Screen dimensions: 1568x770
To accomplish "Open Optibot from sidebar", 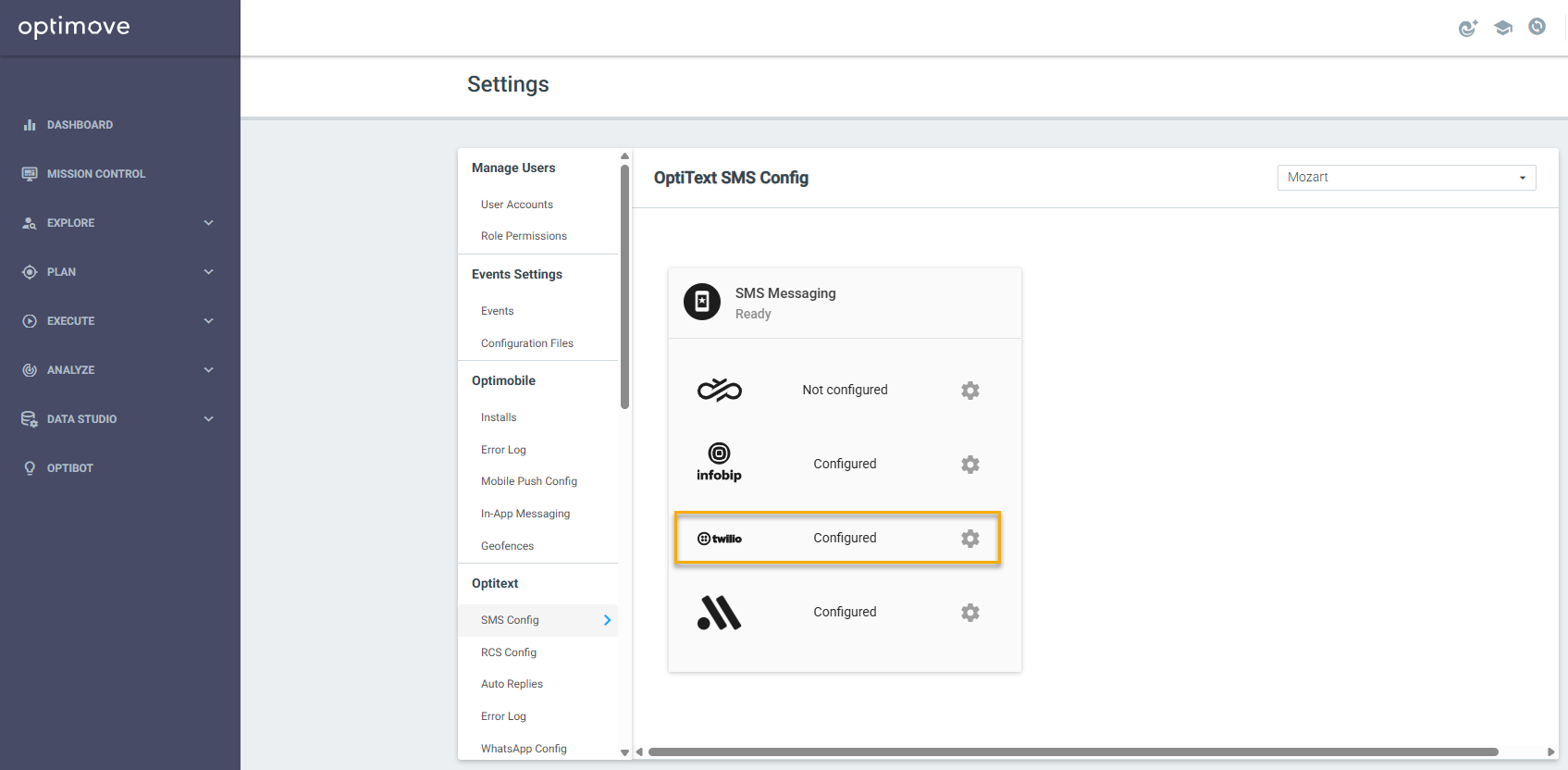I will 70,468.
